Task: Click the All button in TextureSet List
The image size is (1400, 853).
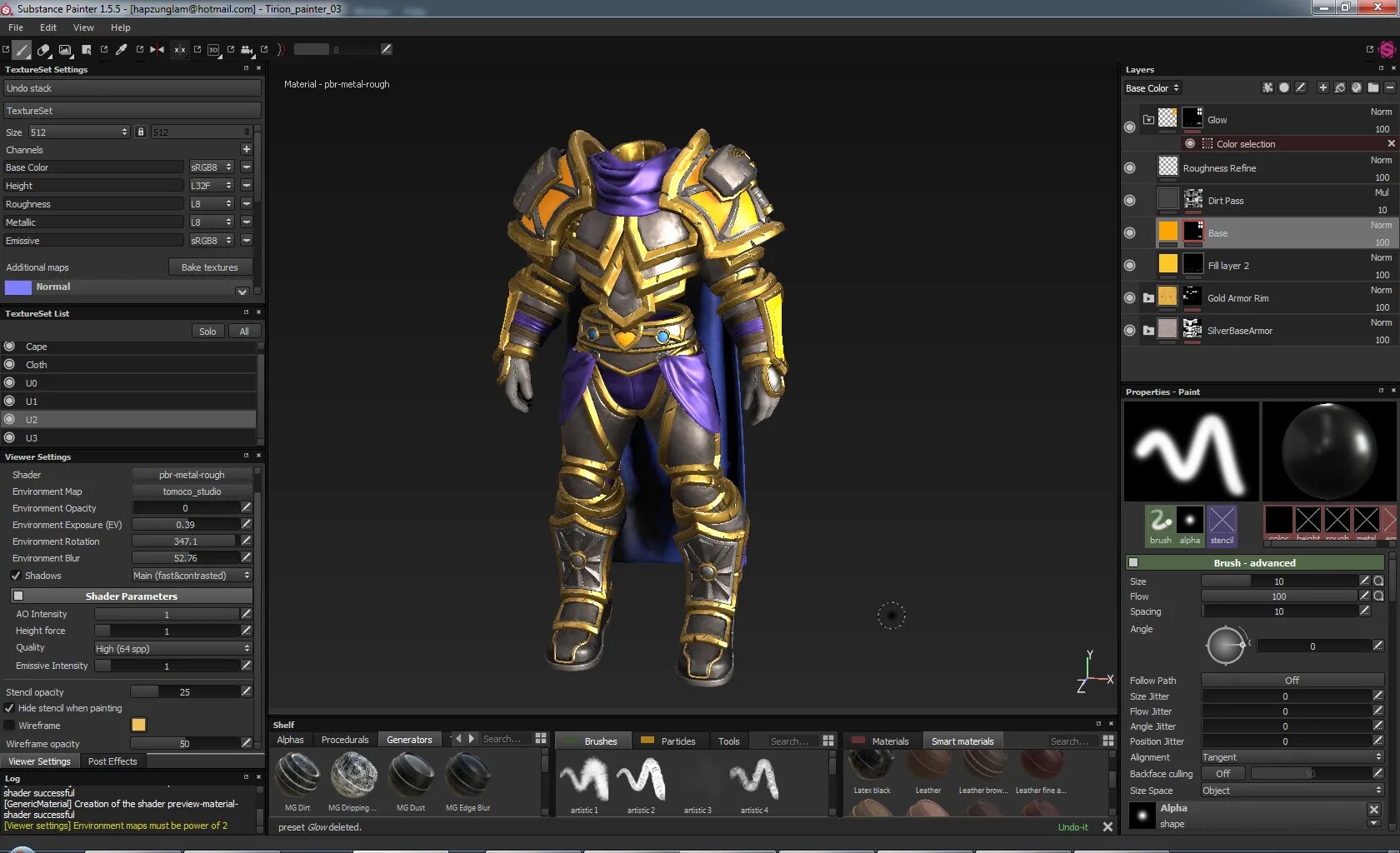Action: (244, 332)
